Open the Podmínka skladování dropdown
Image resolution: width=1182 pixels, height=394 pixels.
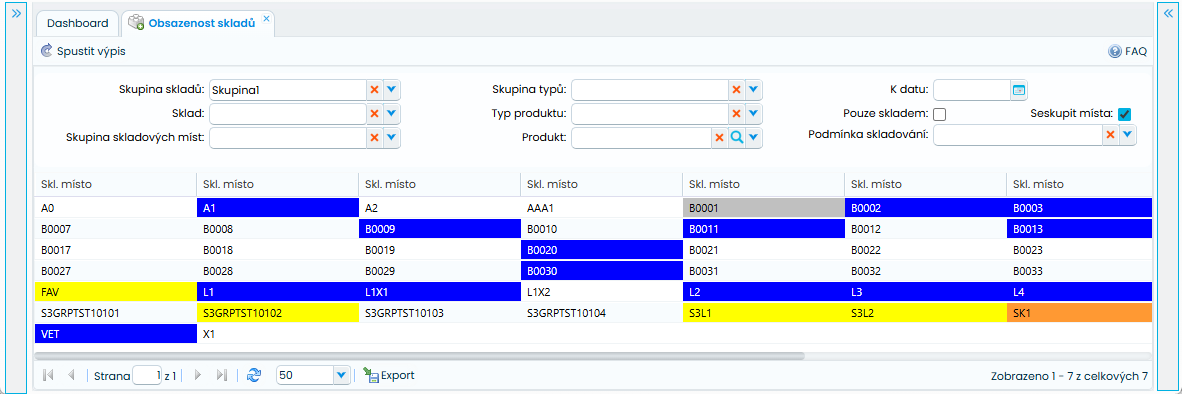[x=1127, y=134]
